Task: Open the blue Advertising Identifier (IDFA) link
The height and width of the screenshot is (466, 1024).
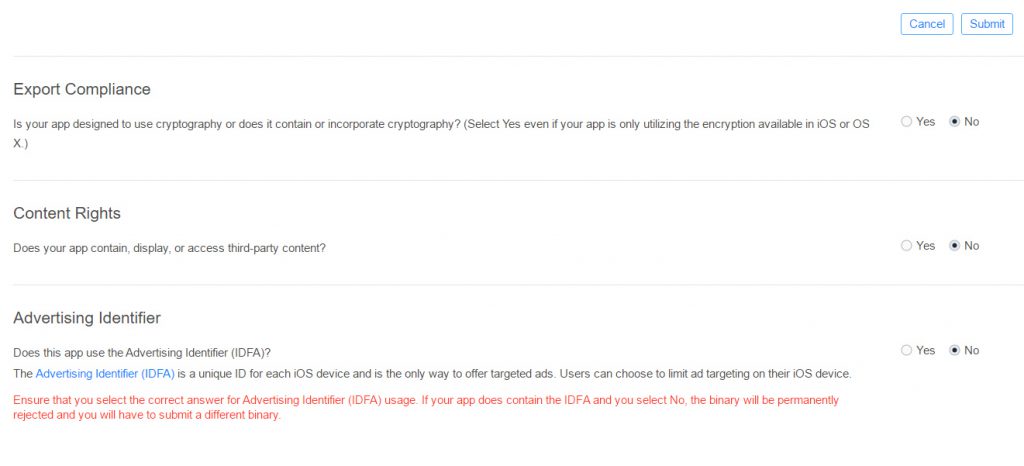Action: coord(105,374)
